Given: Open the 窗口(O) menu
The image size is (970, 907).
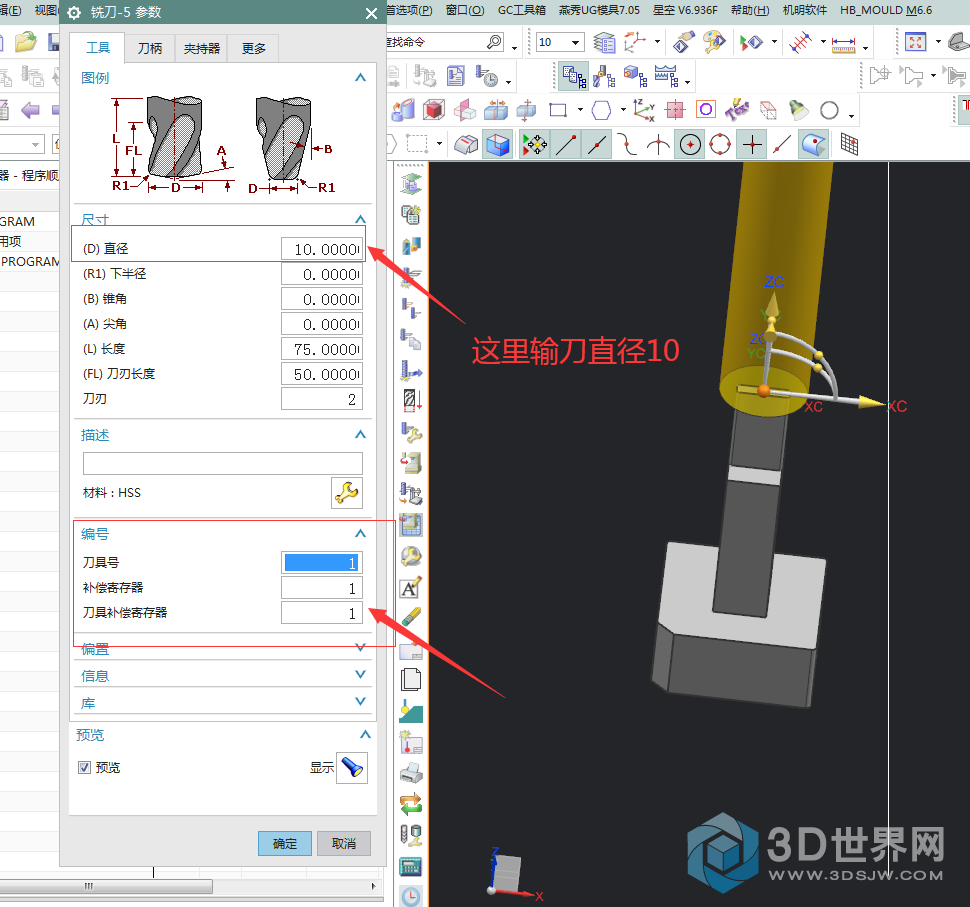Looking at the screenshot, I should pos(465,10).
